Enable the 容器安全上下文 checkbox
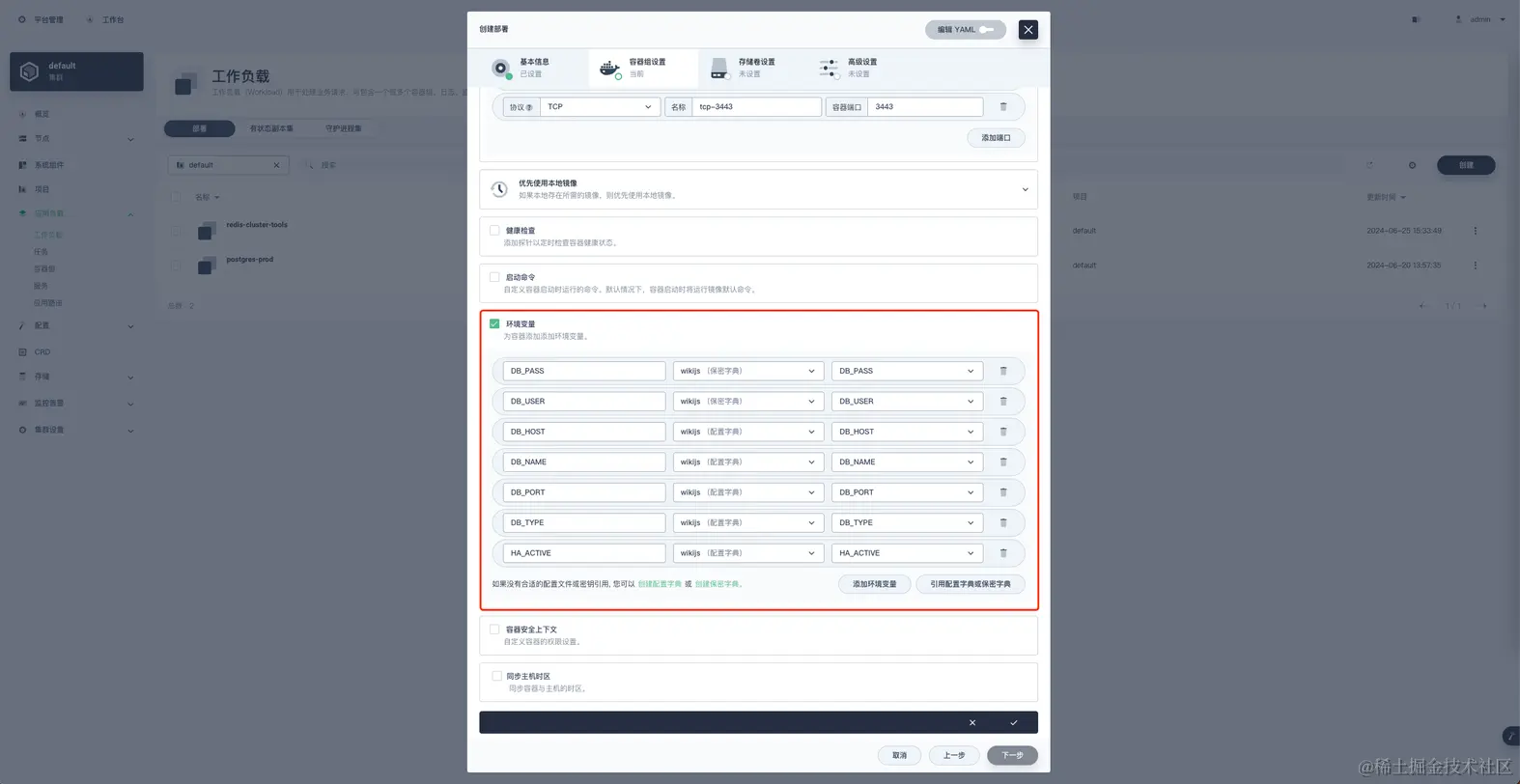 pos(494,630)
